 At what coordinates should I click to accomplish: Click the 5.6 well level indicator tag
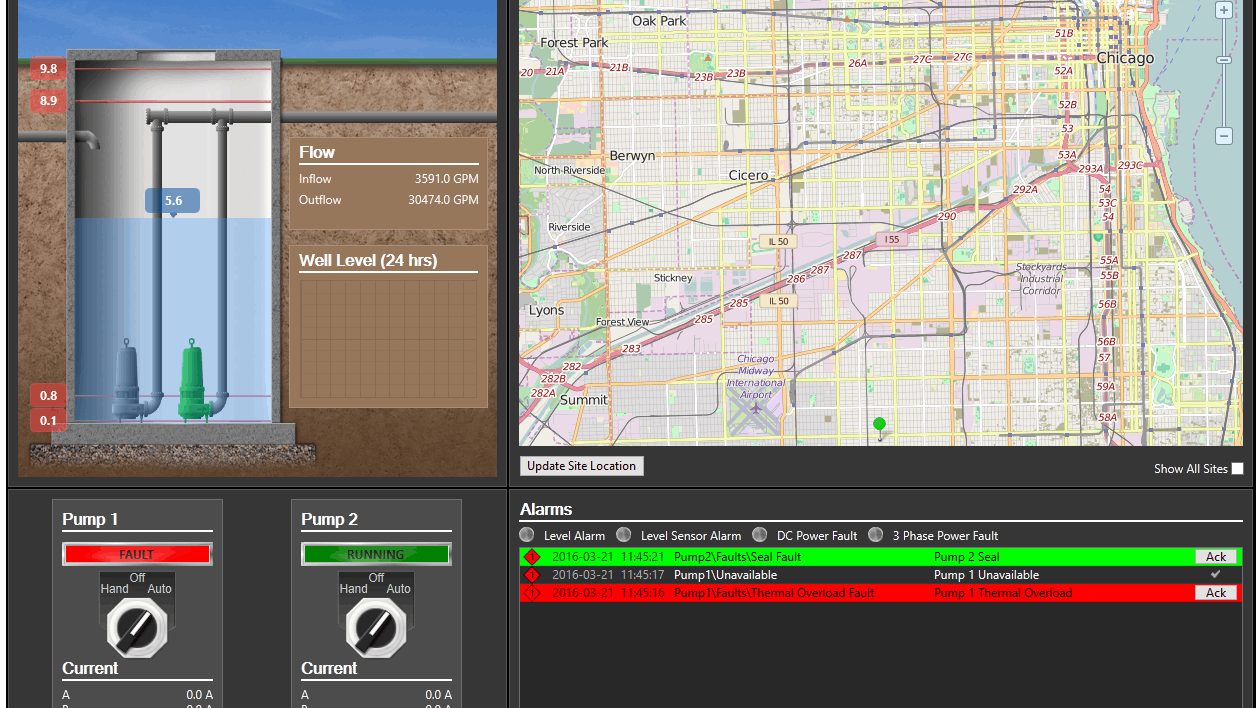coord(172,200)
